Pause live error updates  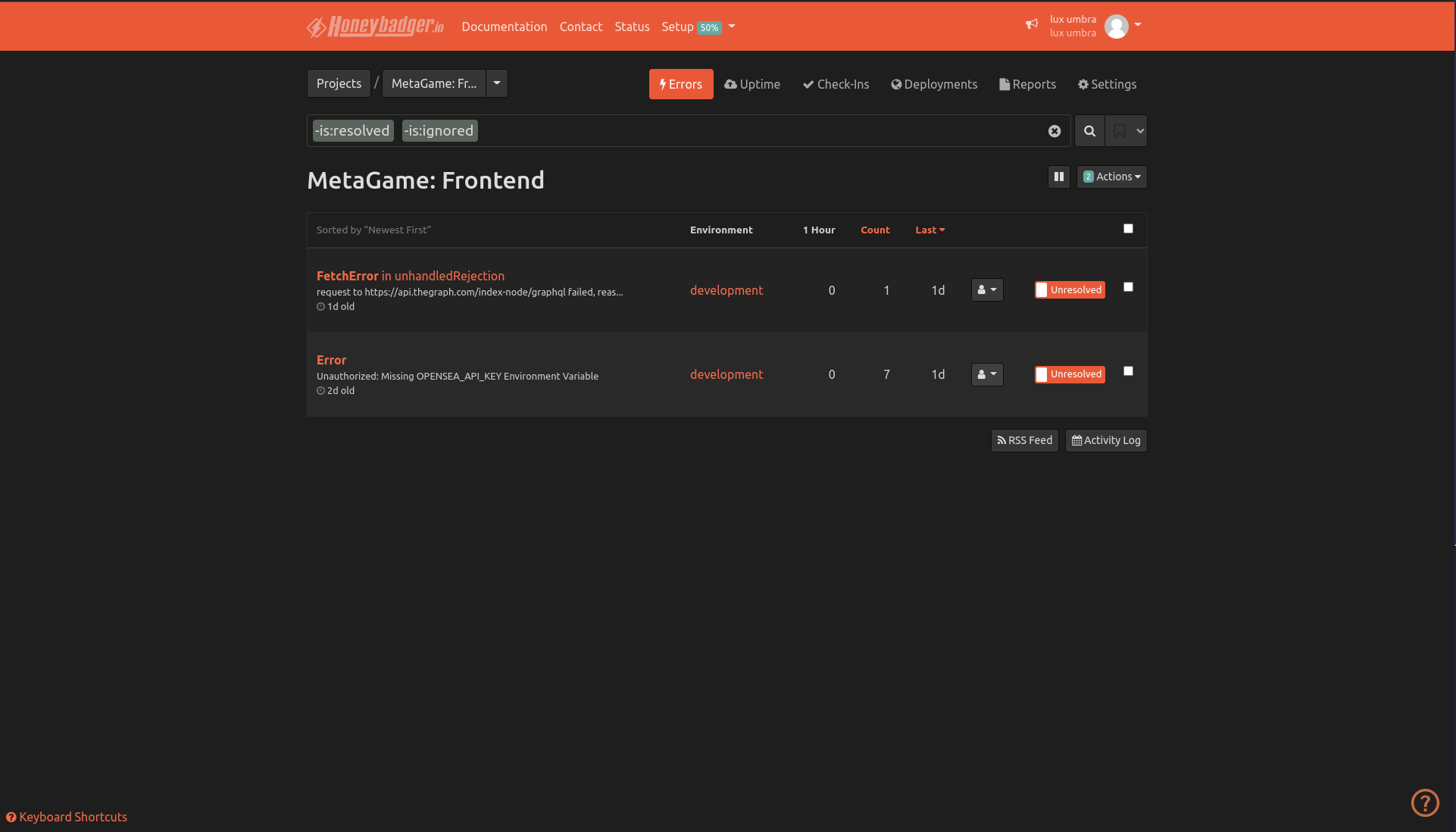(x=1058, y=177)
